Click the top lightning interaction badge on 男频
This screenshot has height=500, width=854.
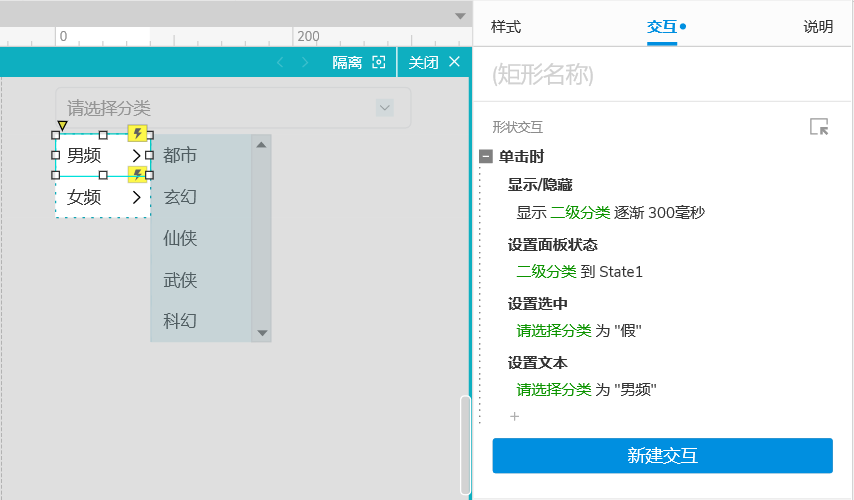coord(137,132)
